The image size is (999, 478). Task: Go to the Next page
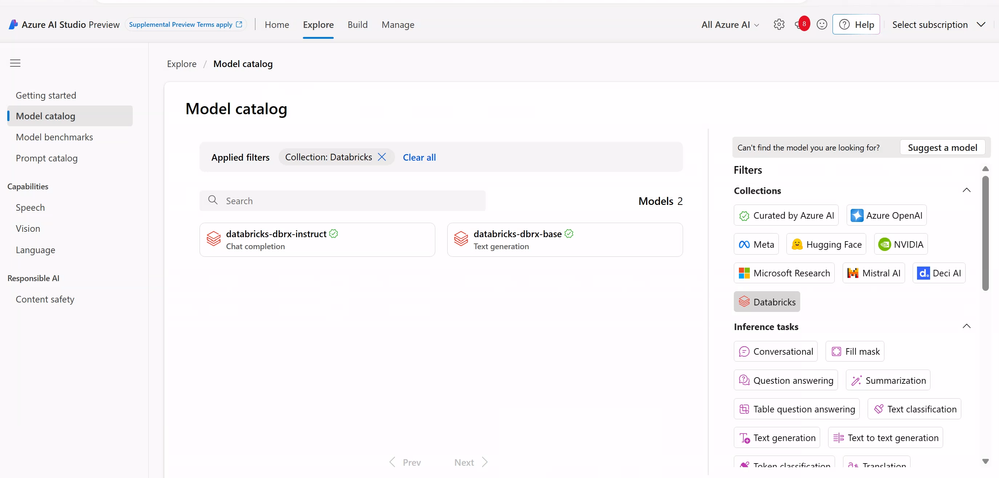tap(471, 462)
